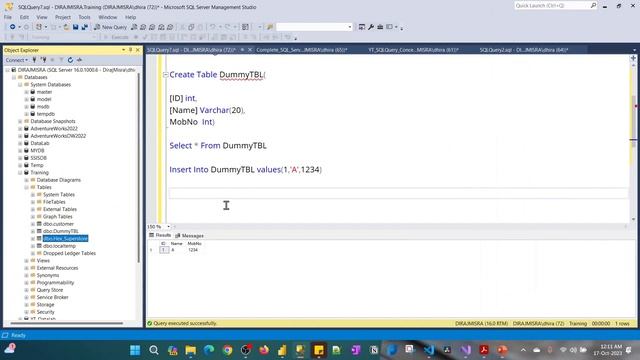Select Dropped Ledger Tables folder
Image resolution: width=640 pixels, height=360 pixels.
(69, 253)
